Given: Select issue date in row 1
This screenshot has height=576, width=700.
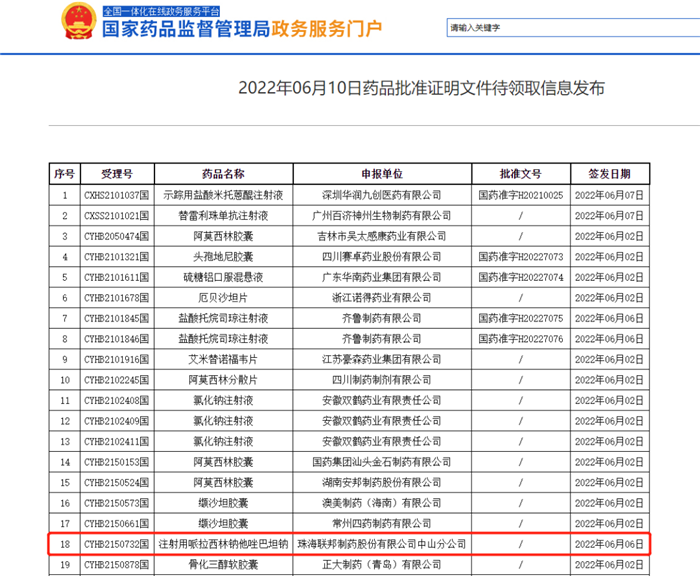Looking at the screenshot, I should (x=609, y=195).
